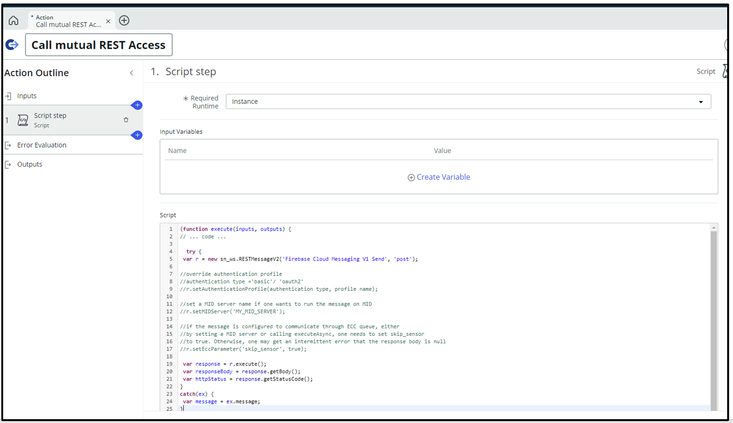Click the Script label at top right
The image size is (733, 423).
(x=705, y=71)
